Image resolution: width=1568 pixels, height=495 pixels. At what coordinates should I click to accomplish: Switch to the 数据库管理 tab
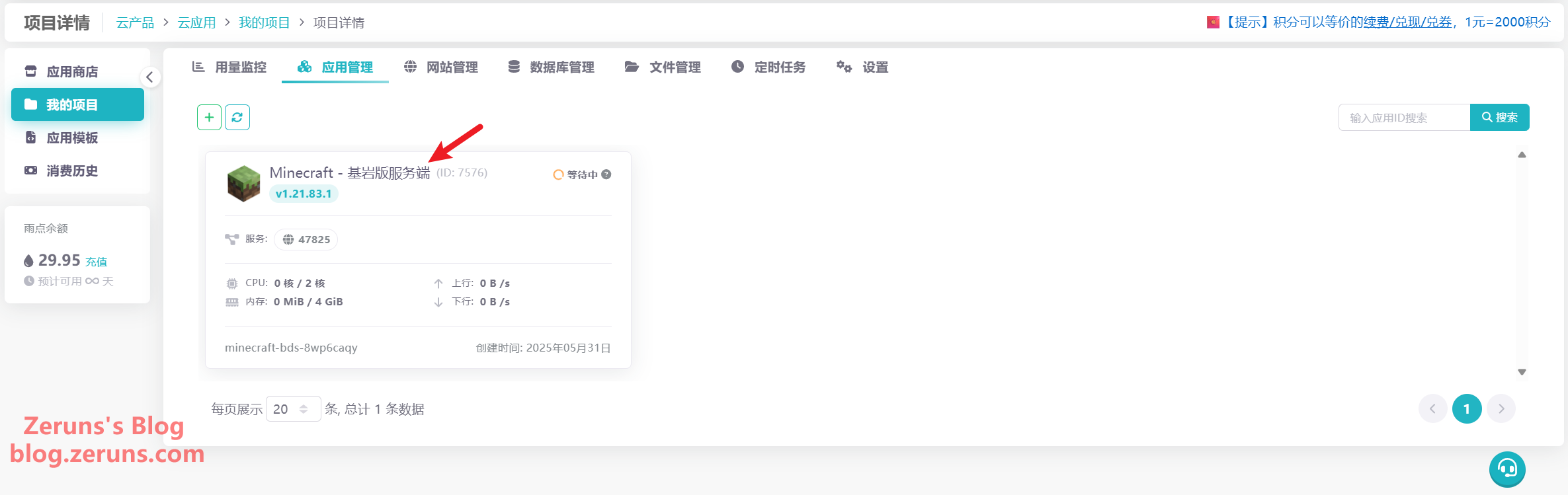click(x=552, y=67)
